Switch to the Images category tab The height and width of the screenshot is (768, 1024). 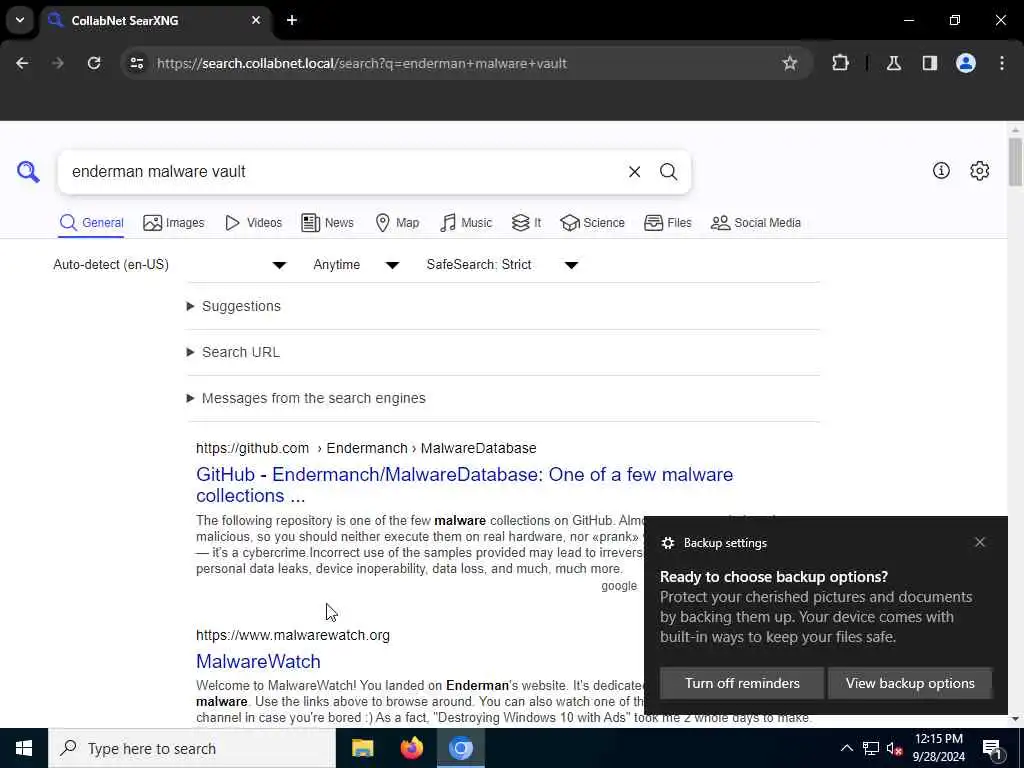click(174, 223)
